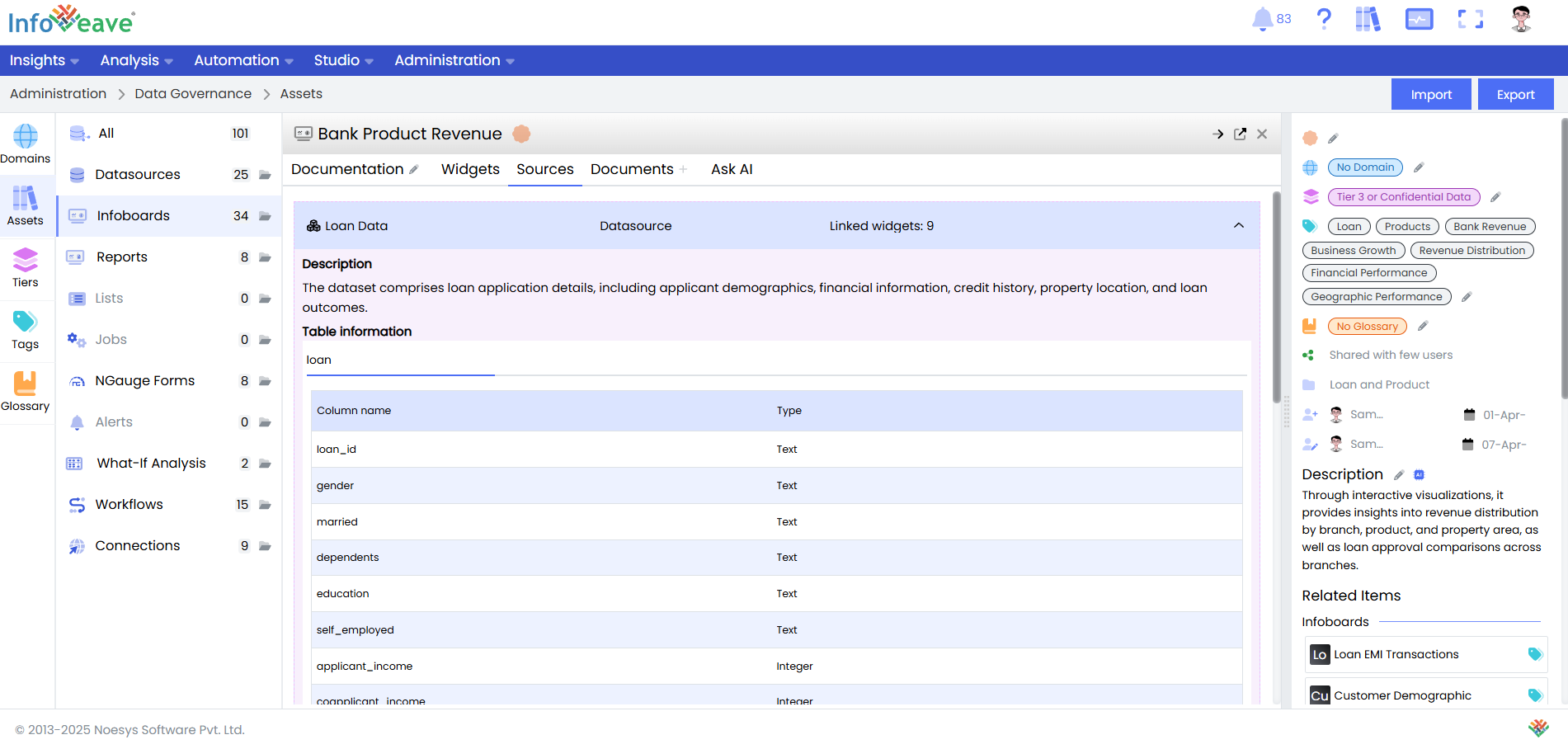Viewport: 1568px width, 749px height.
Task: Click the No Domain badge
Action: tap(1365, 167)
